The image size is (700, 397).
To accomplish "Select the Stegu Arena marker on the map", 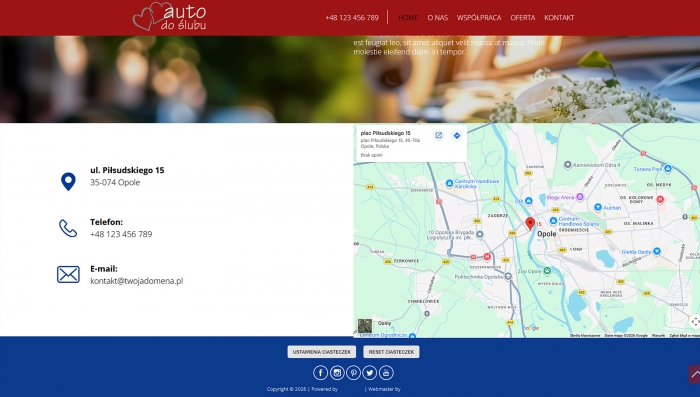I will click(580, 197).
